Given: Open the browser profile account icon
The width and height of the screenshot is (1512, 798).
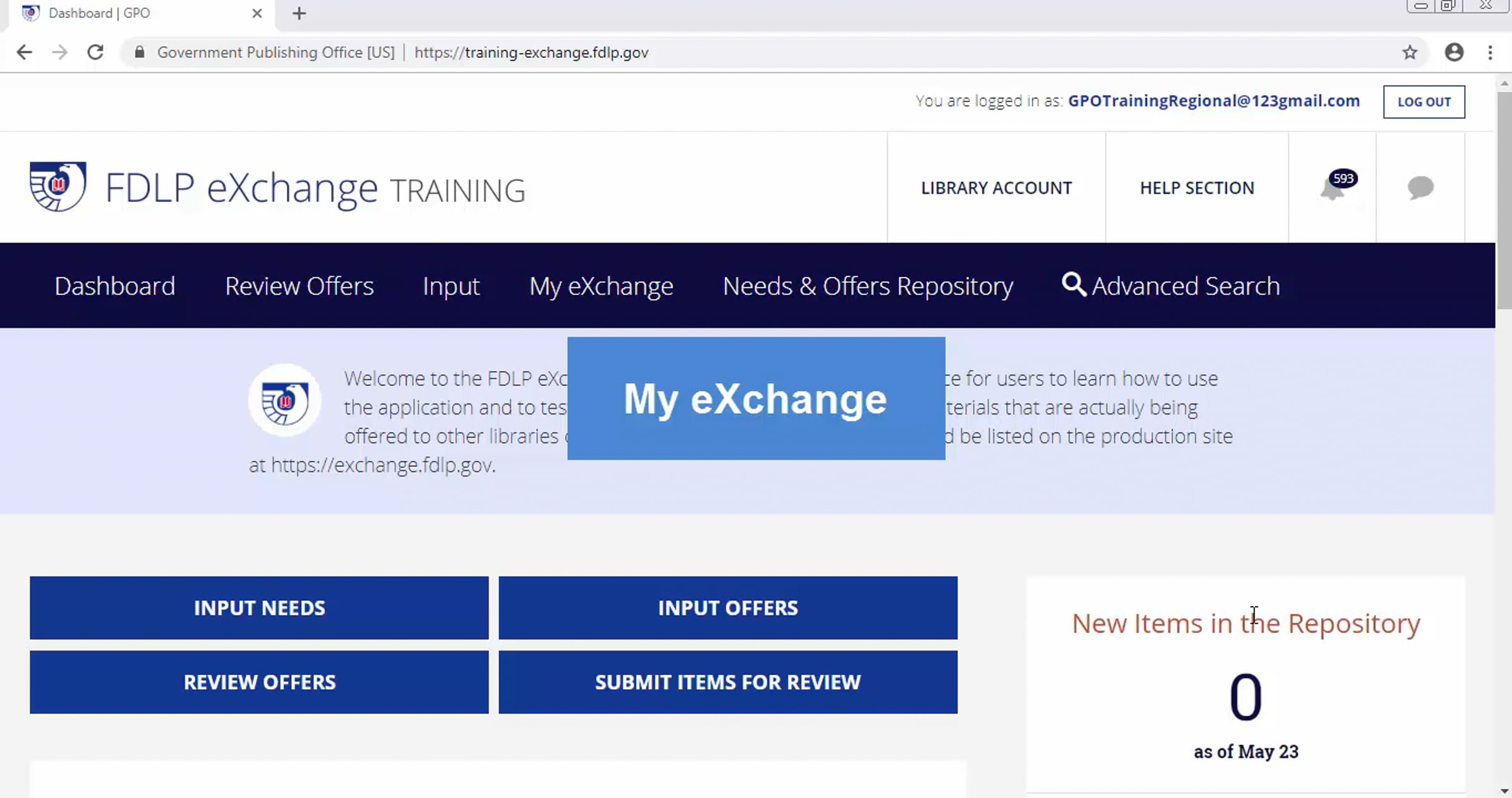Looking at the screenshot, I should [1454, 52].
